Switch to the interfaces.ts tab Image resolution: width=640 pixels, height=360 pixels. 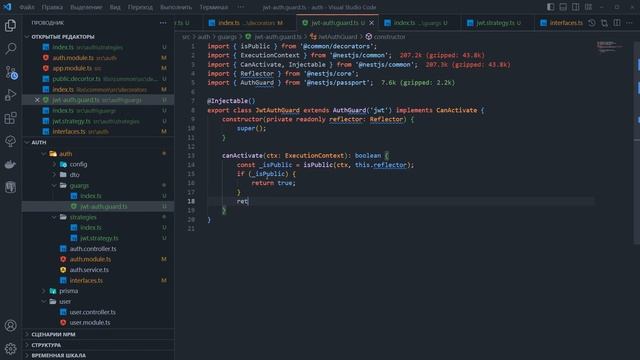coord(562,23)
